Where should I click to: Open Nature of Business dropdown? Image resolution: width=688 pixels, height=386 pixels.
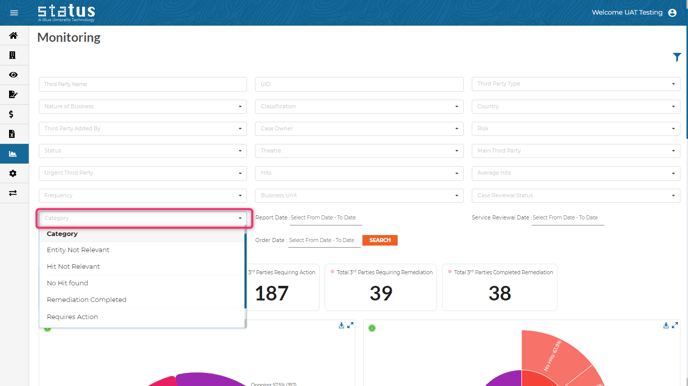(x=143, y=106)
